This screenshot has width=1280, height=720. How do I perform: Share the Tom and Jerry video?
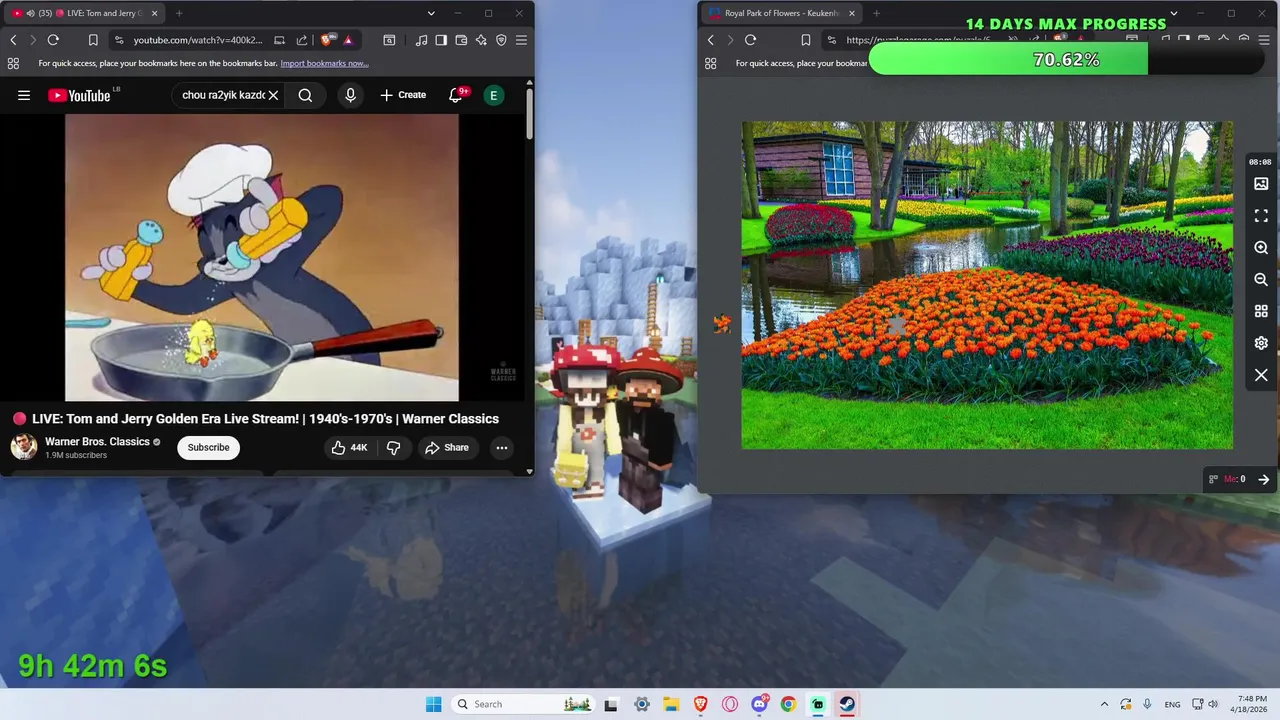tap(446, 447)
